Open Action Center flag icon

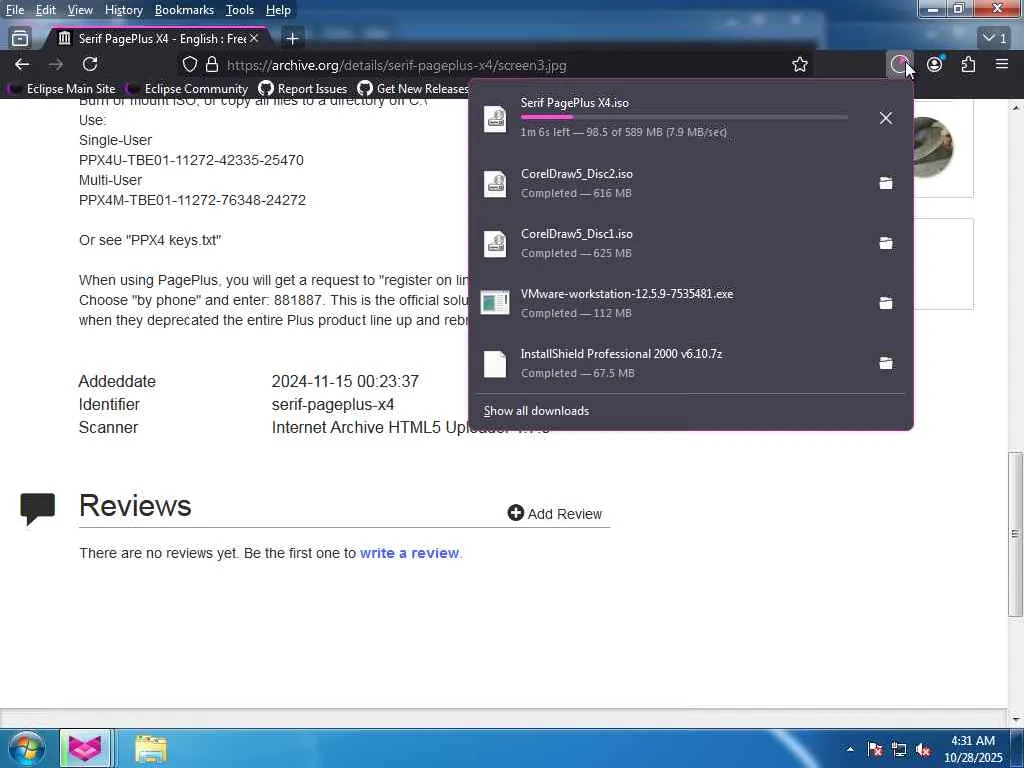(x=875, y=749)
